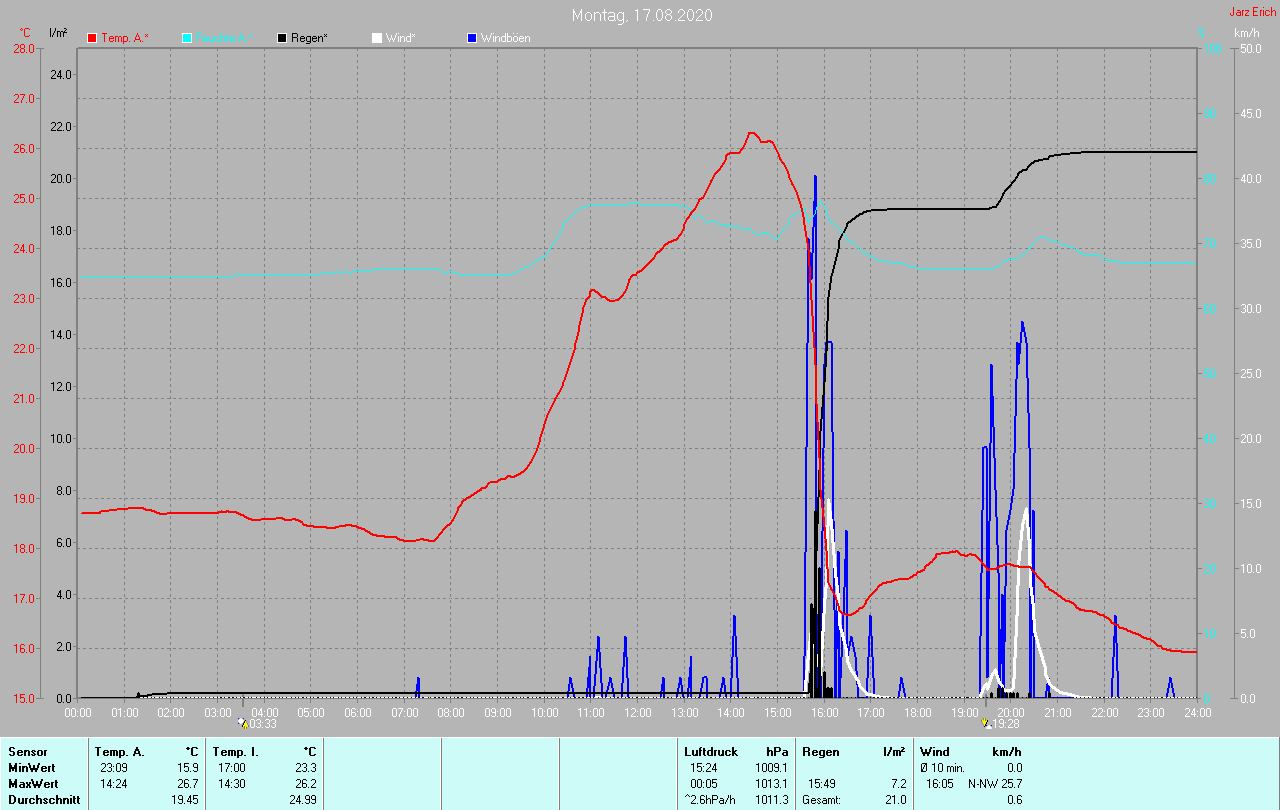Select the 'Regen*' legend label
1280x810 pixels.
[309, 38]
